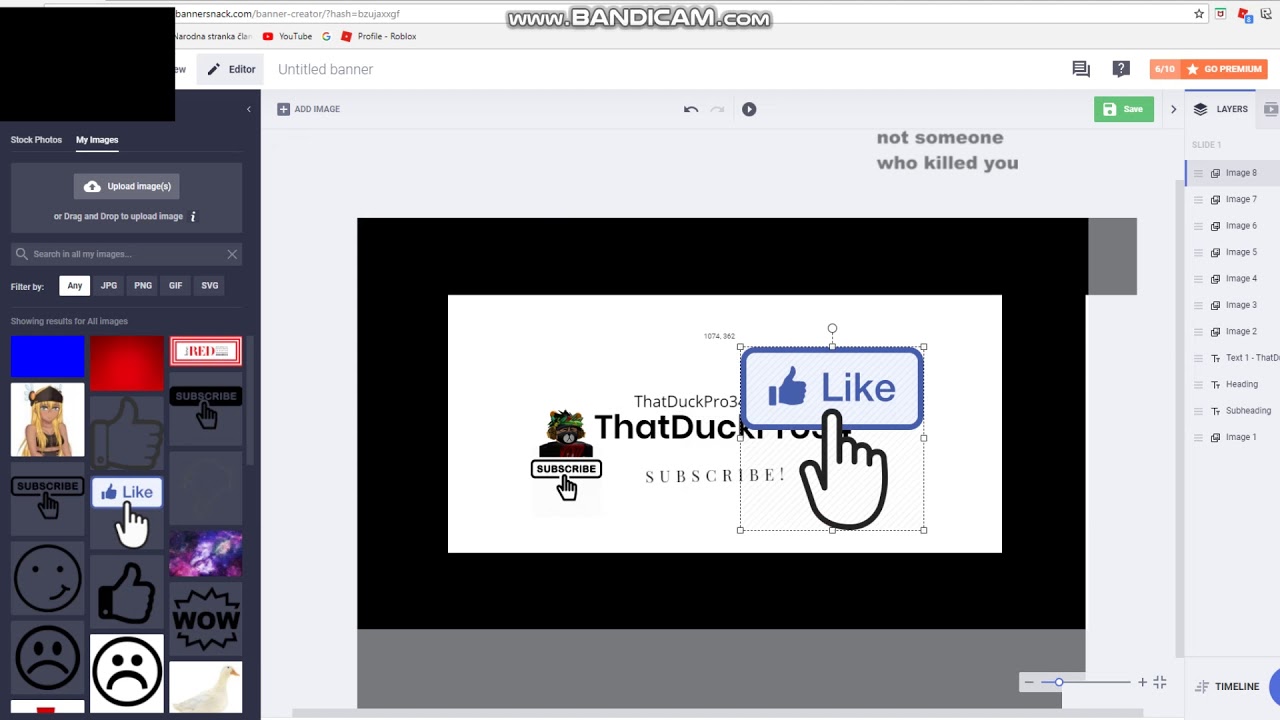
Task: Focus the Search in all my images field
Action: 126,254
